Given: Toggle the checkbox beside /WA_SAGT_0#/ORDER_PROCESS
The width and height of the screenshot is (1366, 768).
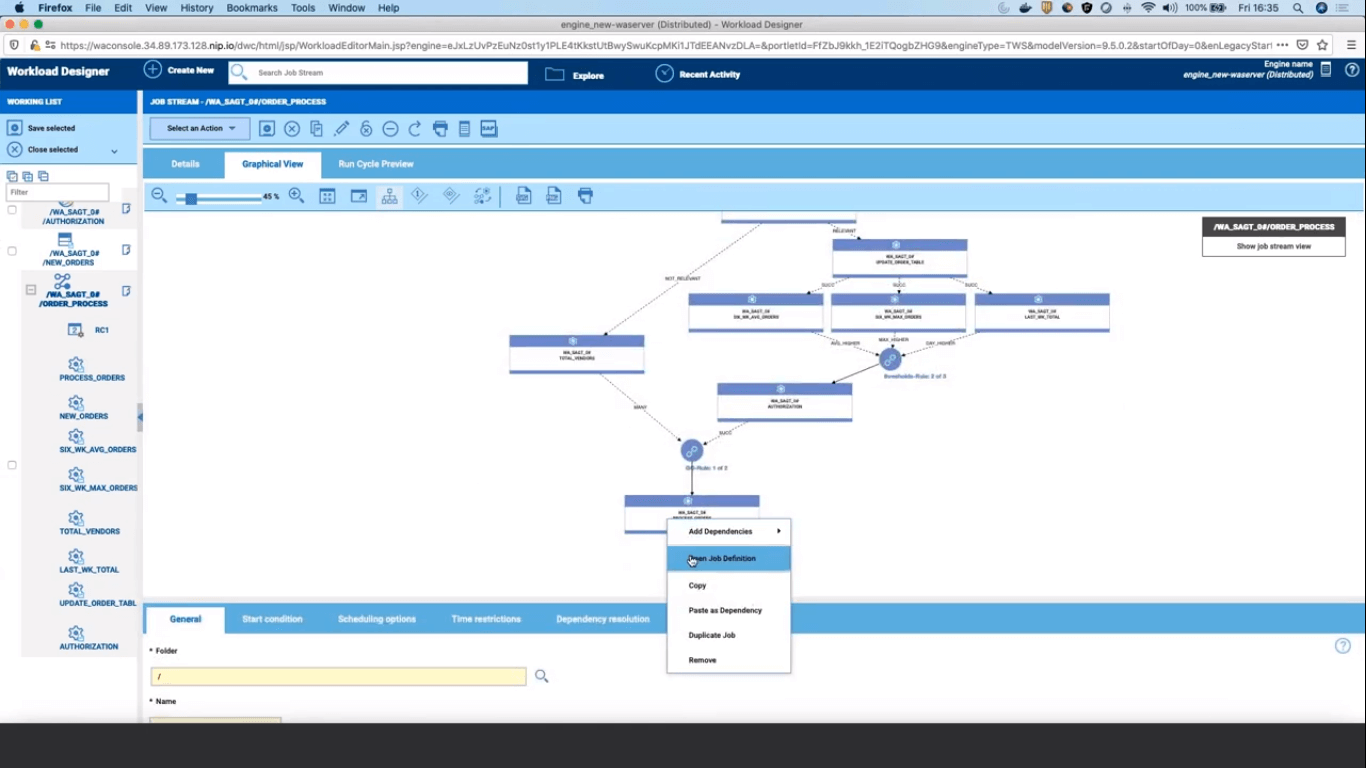Looking at the screenshot, I should (11, 290).
